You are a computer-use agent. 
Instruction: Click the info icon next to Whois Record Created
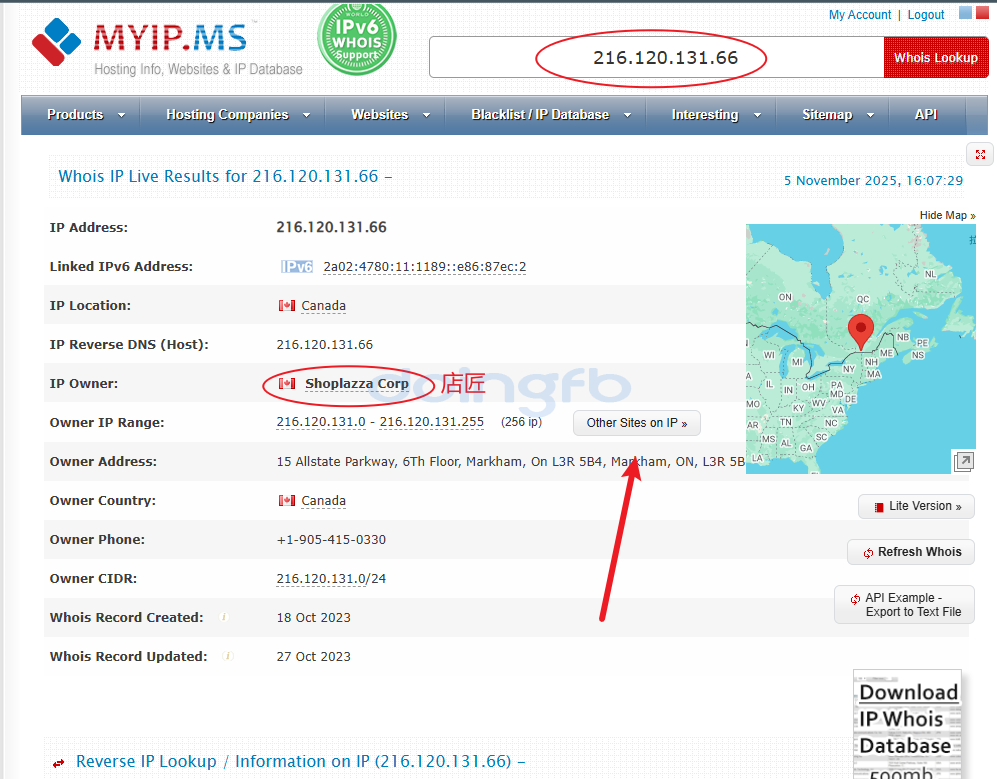pos(224,618)
